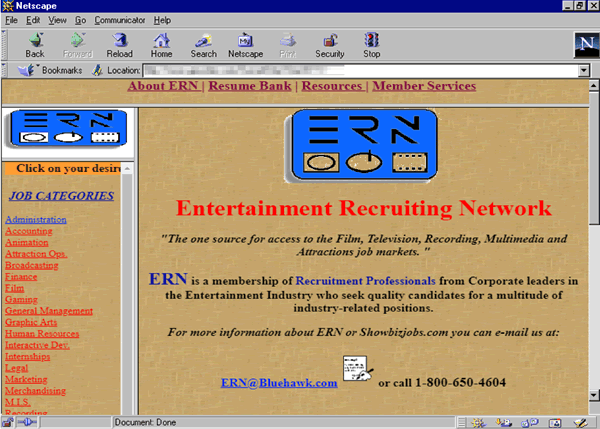Open the Resume Bank link

(x=252, y=86)
